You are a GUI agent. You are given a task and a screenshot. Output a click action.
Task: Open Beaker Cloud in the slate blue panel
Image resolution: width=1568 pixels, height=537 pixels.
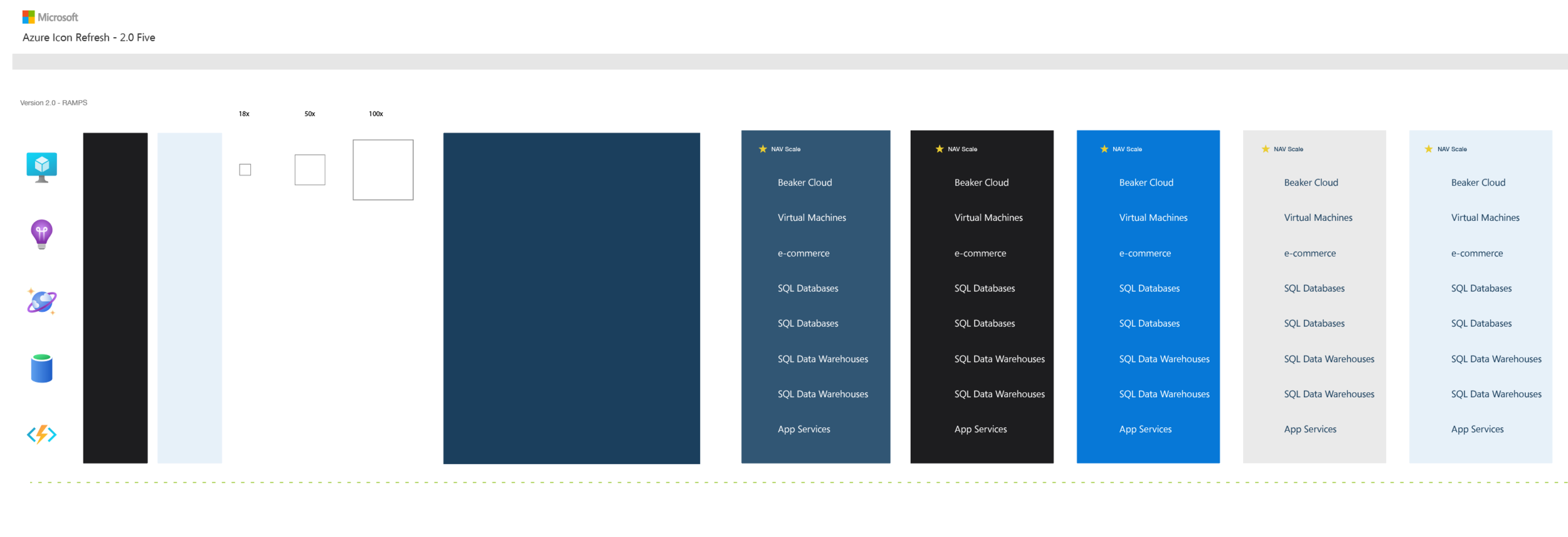coord(805,183)
